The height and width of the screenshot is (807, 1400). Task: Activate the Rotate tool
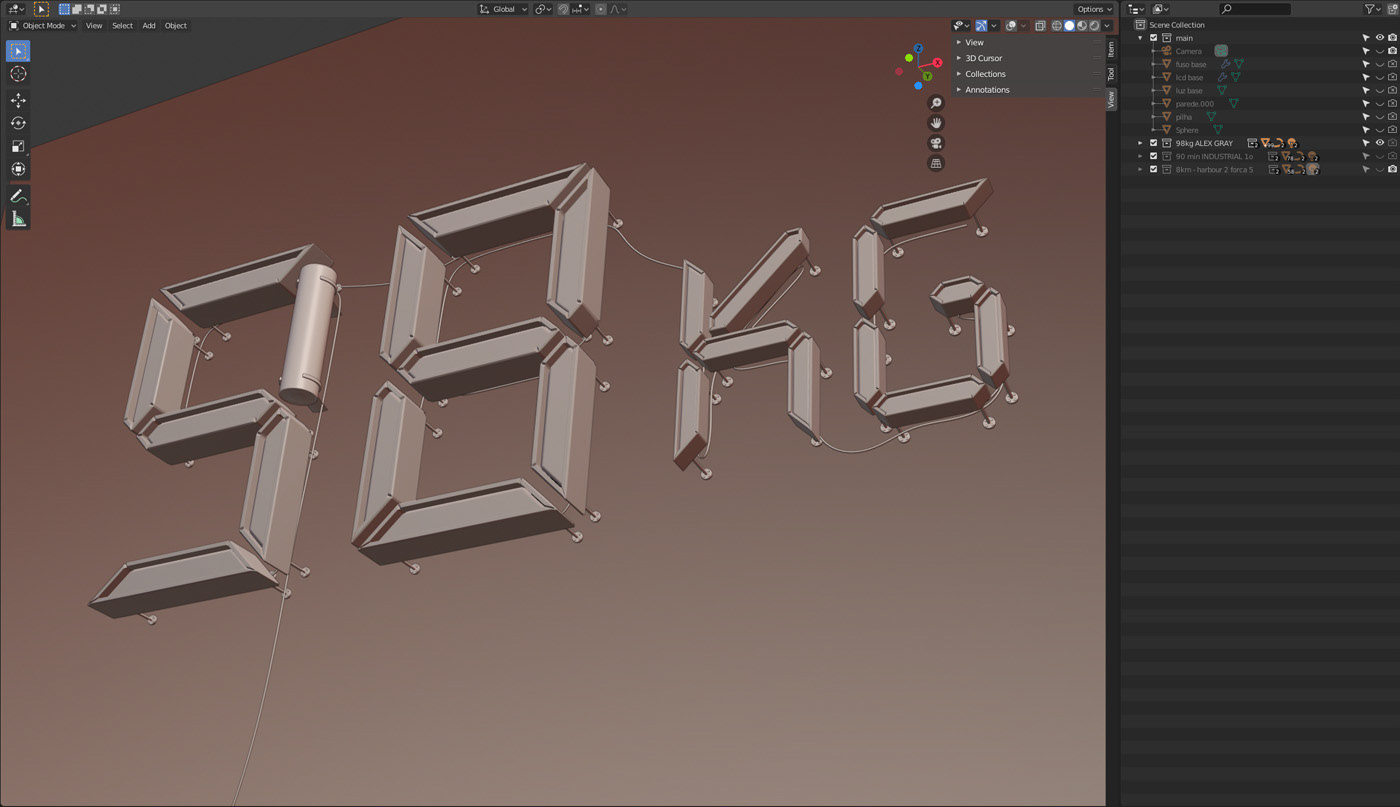point(18,123)
